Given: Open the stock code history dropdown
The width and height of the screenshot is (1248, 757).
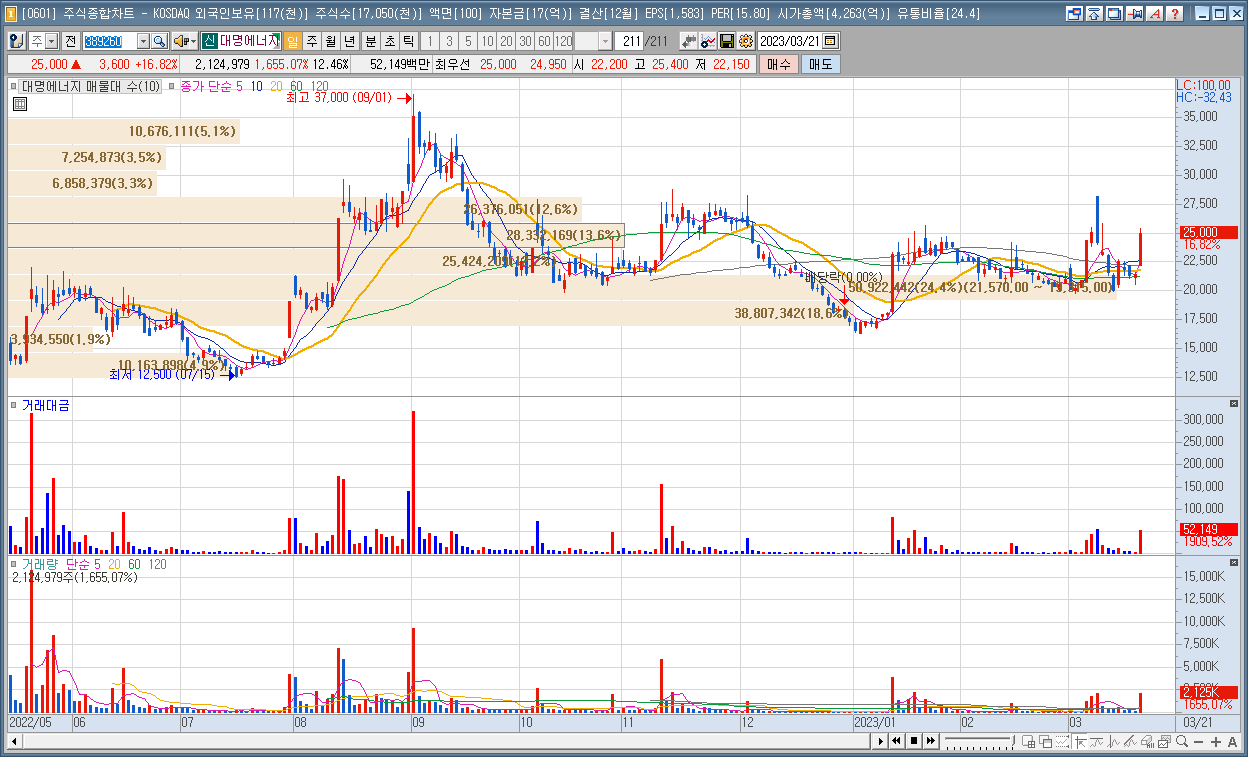Looking at the screenshot, I should coord(143,41).
